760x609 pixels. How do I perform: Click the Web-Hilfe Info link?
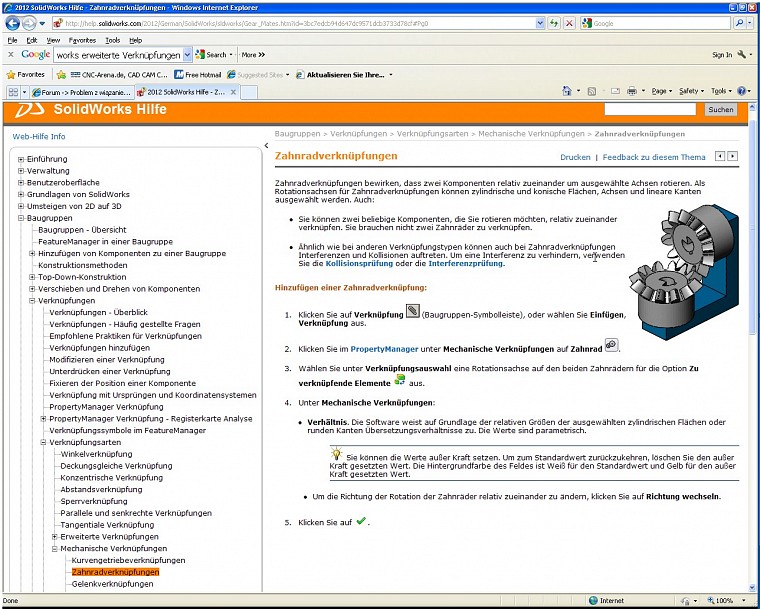39,137
